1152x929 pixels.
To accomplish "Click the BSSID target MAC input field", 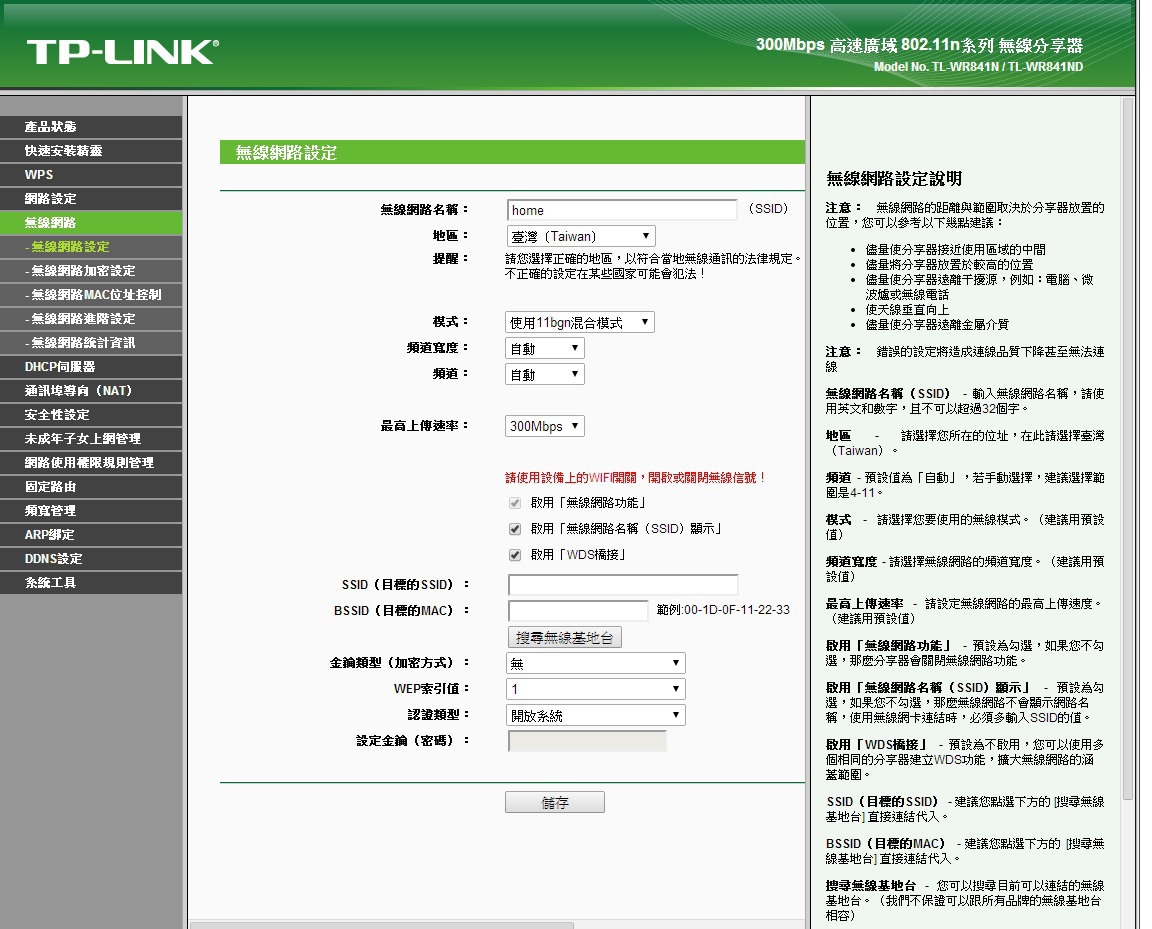I will [x=578, y=610].
